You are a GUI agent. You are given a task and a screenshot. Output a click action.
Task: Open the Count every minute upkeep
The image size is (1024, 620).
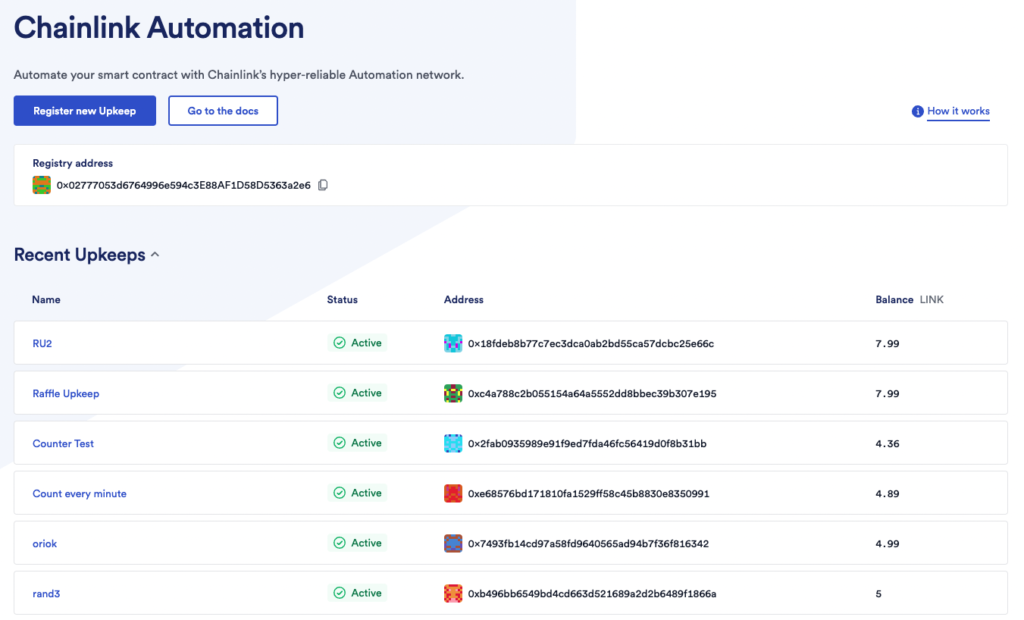click(x=80, y=494)
